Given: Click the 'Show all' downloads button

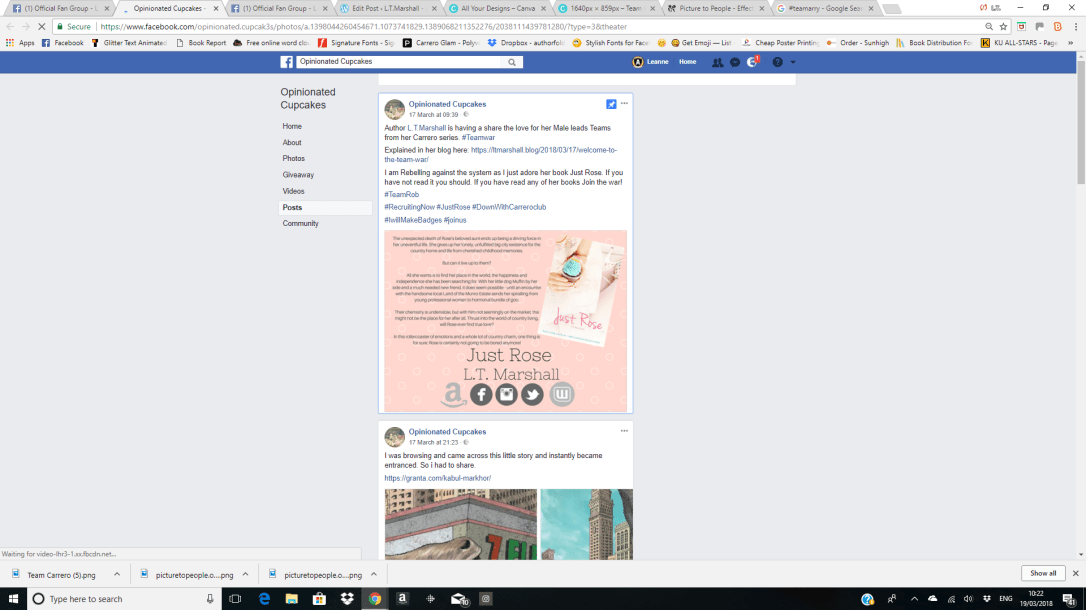Looking at the screenshot, I should pos(1042,573).
